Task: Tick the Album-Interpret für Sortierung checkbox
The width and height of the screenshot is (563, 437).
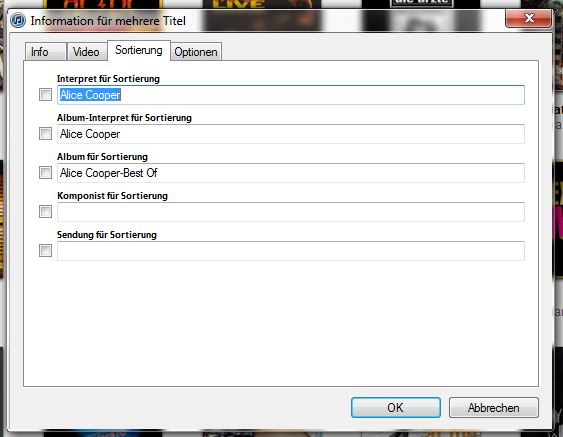Action: (46, 134)
